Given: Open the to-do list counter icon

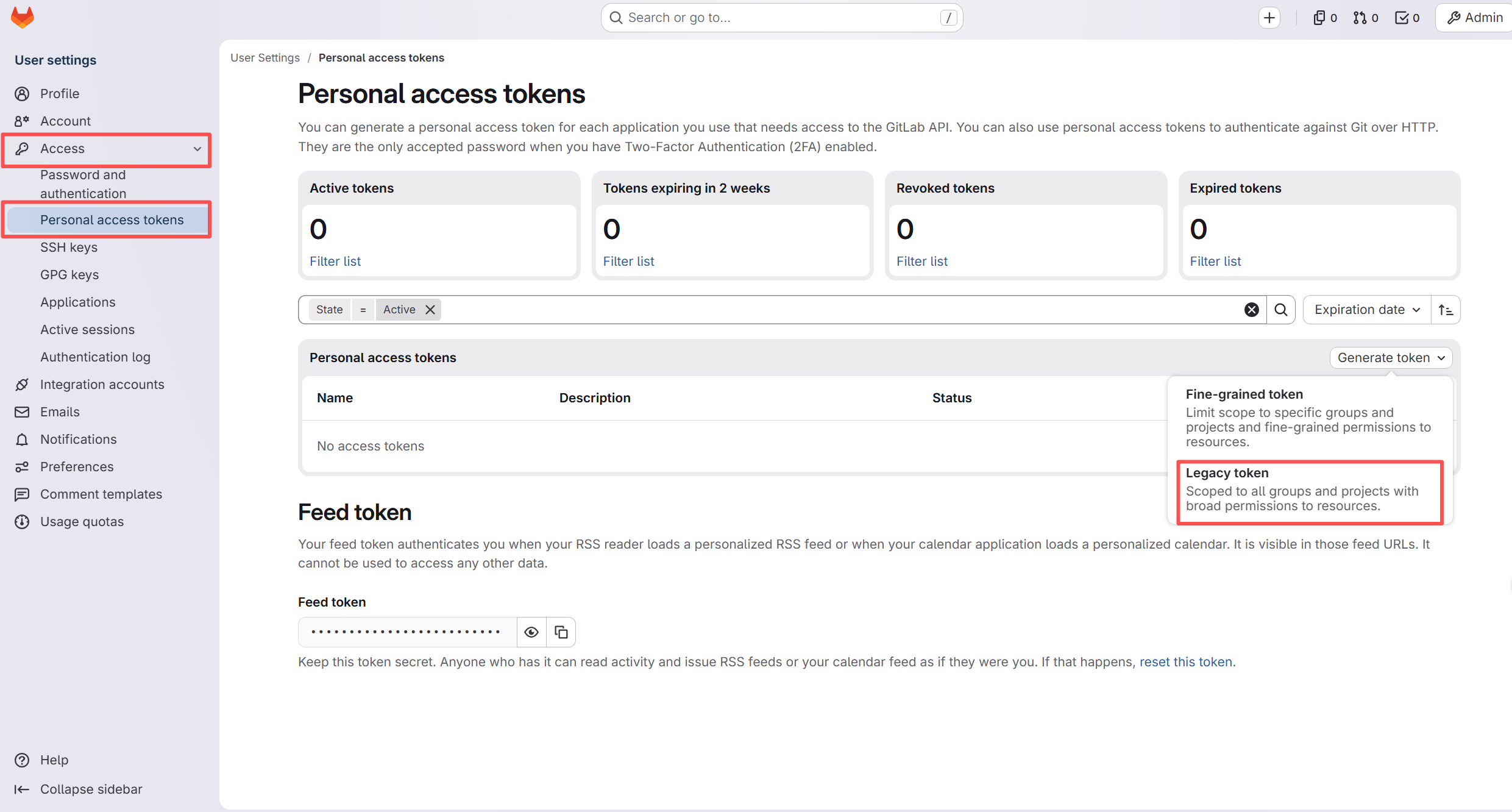Looking at the screenshot, I should click(1407, 18).
